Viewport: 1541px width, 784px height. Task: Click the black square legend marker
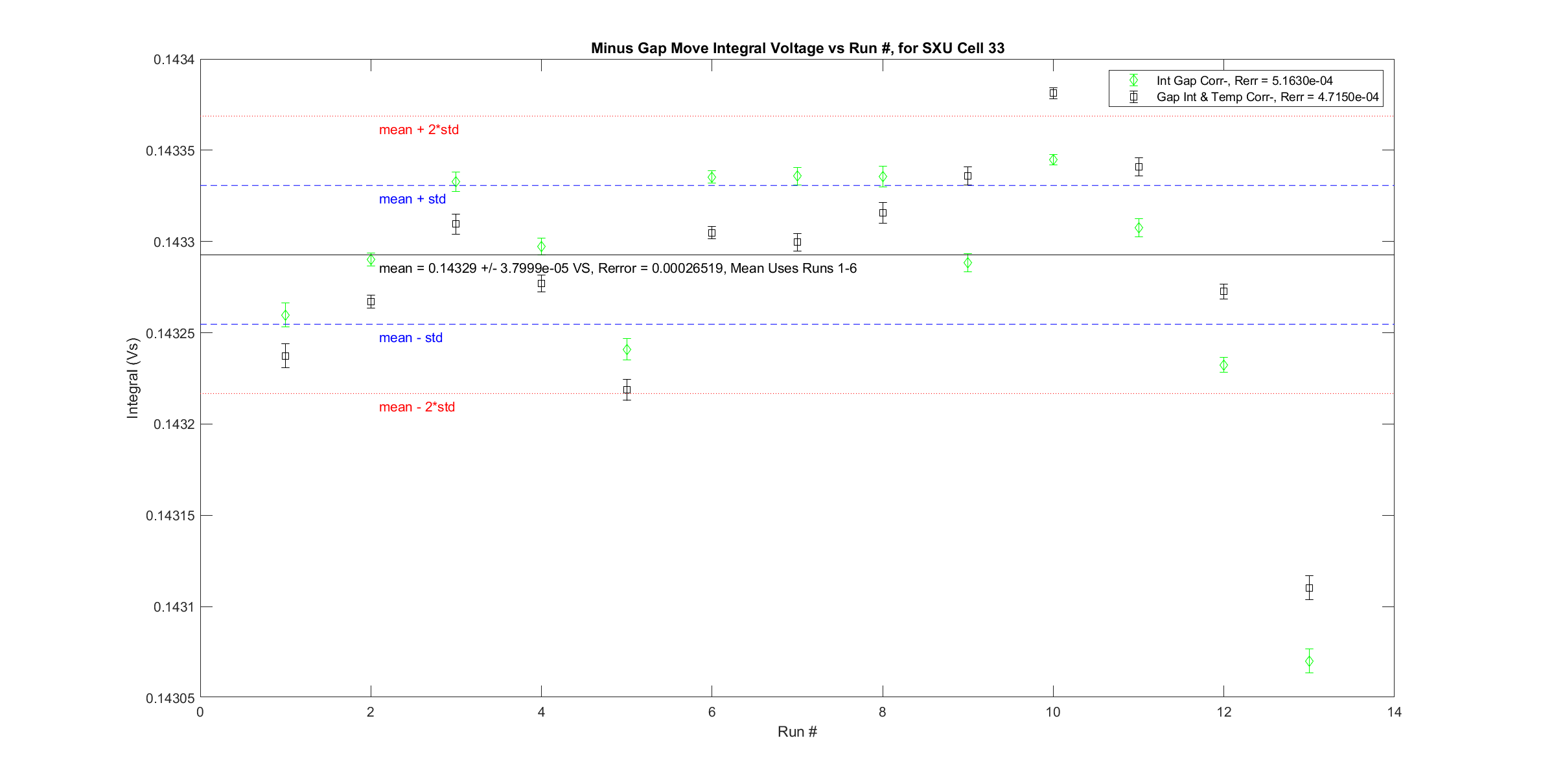tap(1133, 97)
